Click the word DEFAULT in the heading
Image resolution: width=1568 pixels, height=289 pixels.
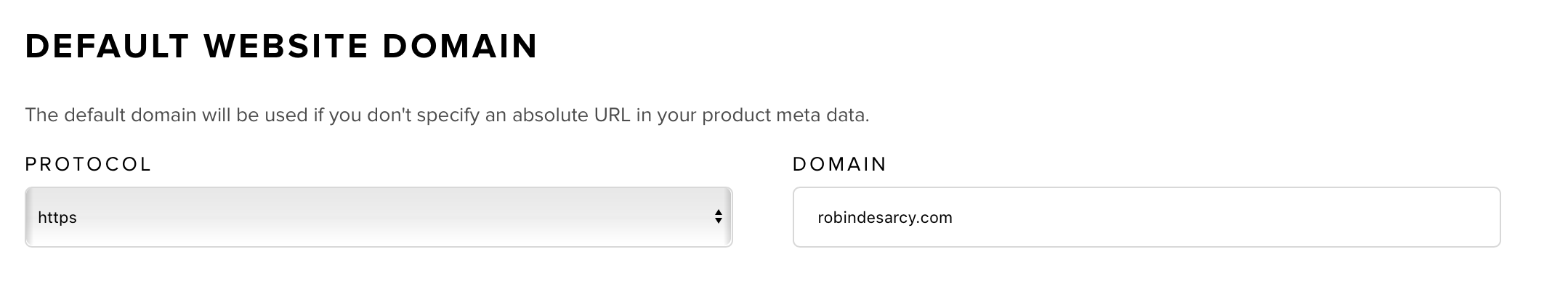click(x=108, y=46)
